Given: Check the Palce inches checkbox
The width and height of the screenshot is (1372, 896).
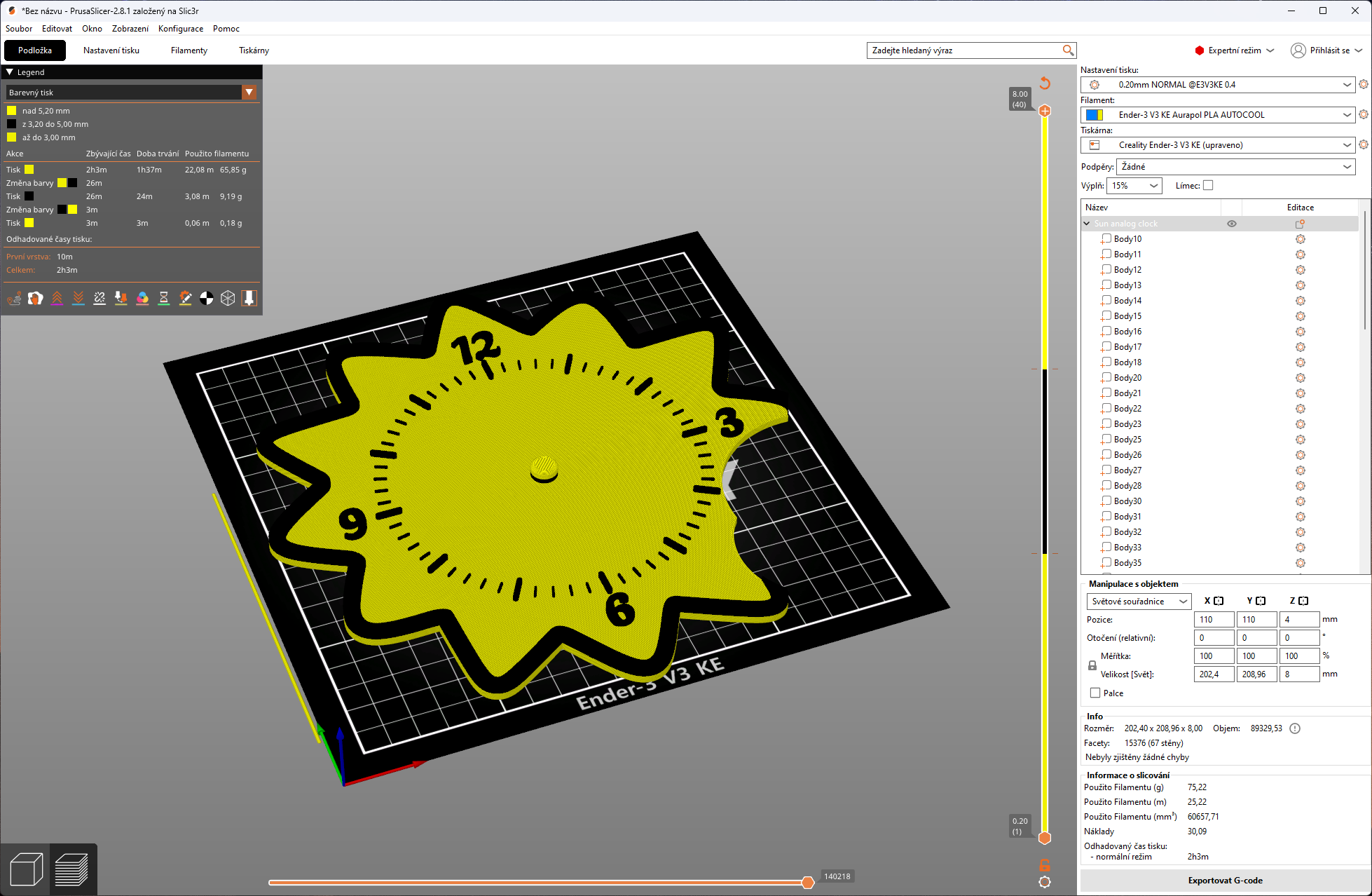Looking at the screenshot, I should pyautogui.click(x=1095, y=693).
